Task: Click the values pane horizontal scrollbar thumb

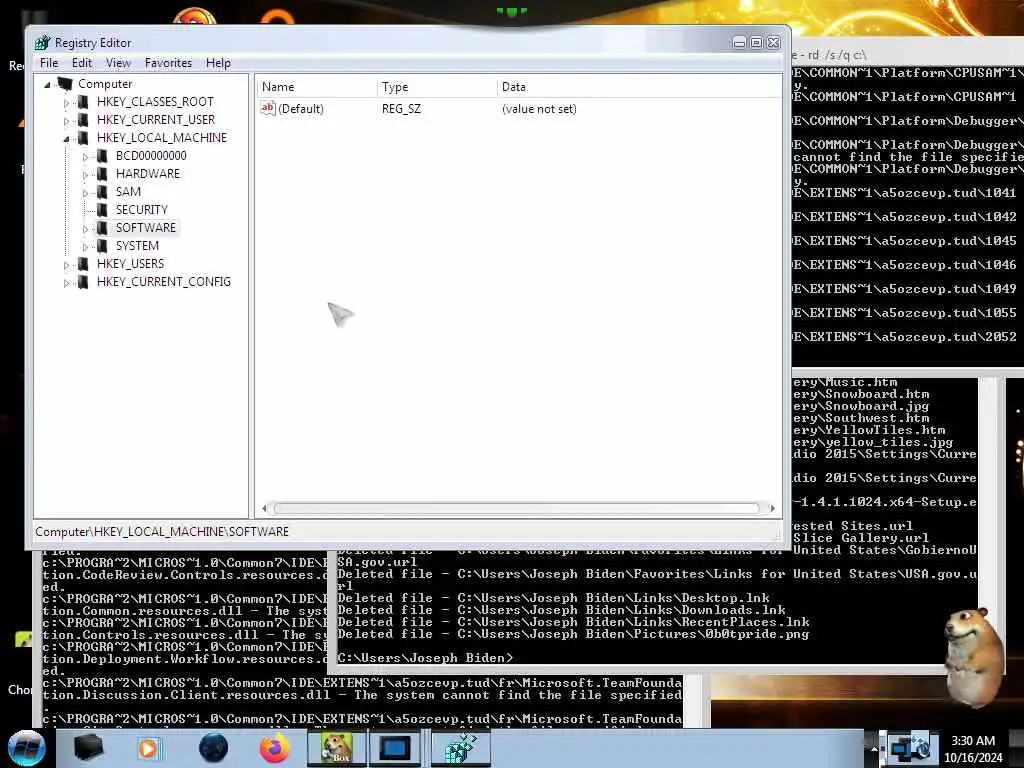Action: (517, 508)
